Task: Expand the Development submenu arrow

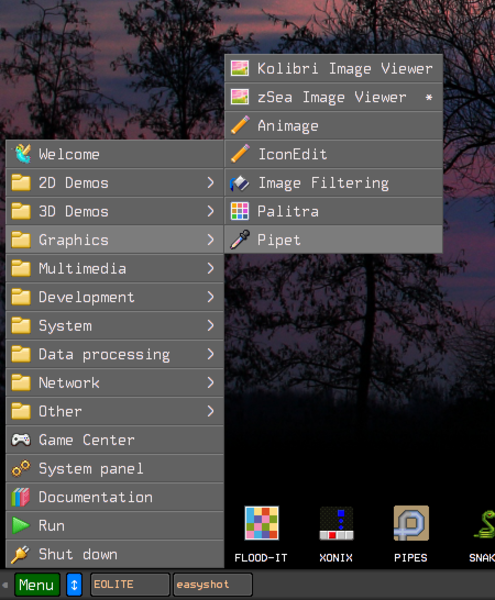Action: point(210,297)
